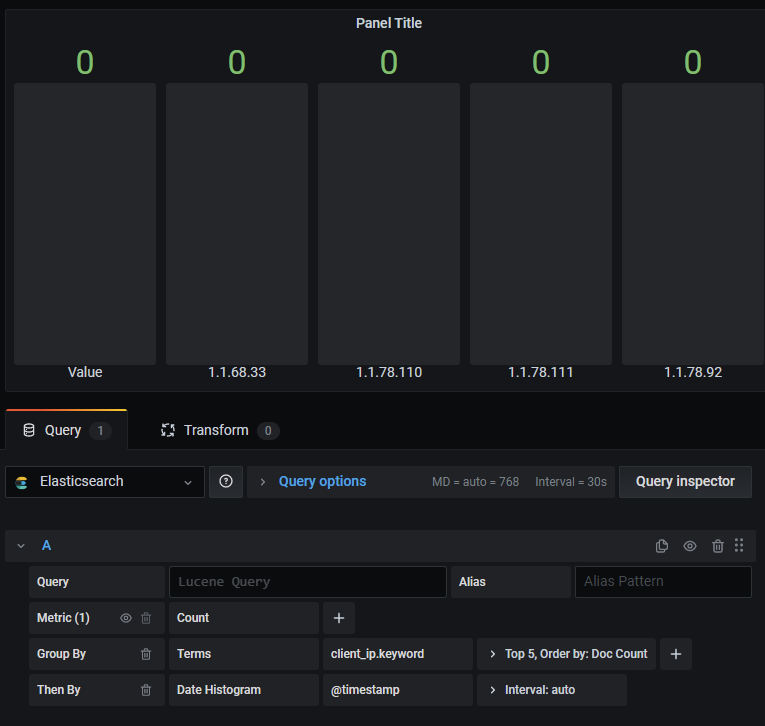This screenshot has height=726, width=765.
Task: Add a group-by with plus after Top 5
Action: point(676,654)
